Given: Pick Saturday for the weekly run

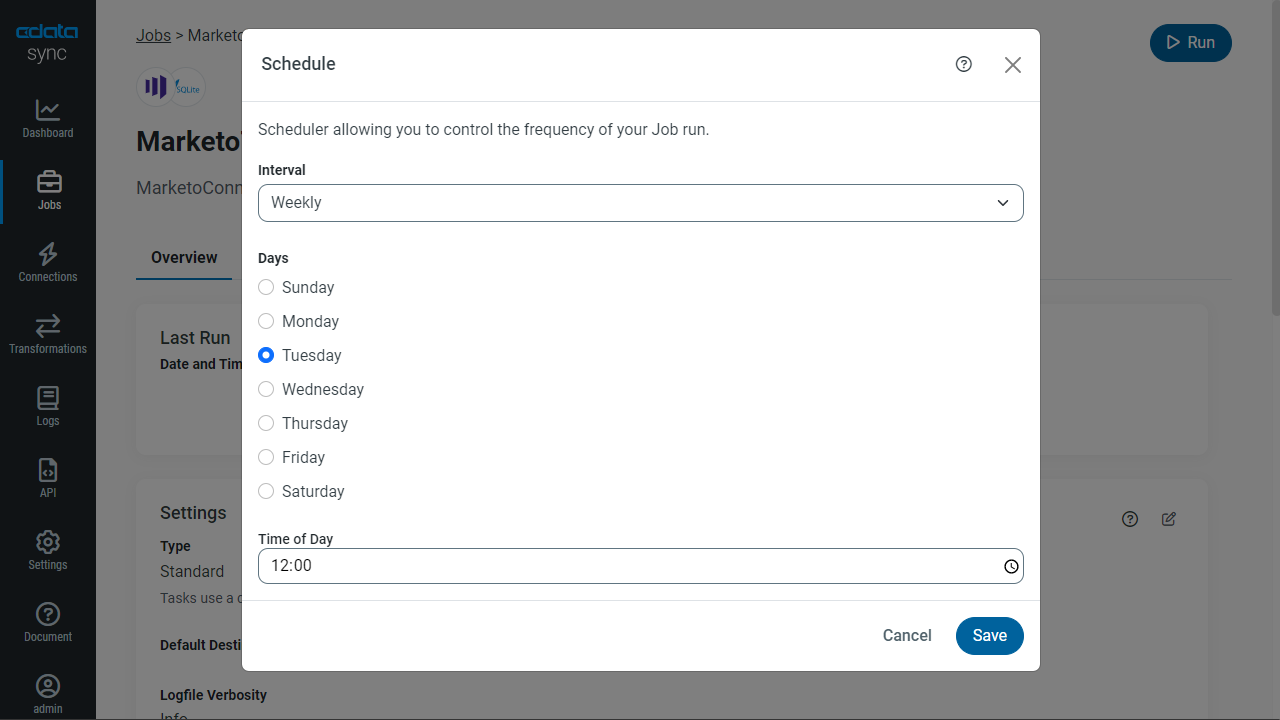Looking at the screenshot, I should (266, 491).
